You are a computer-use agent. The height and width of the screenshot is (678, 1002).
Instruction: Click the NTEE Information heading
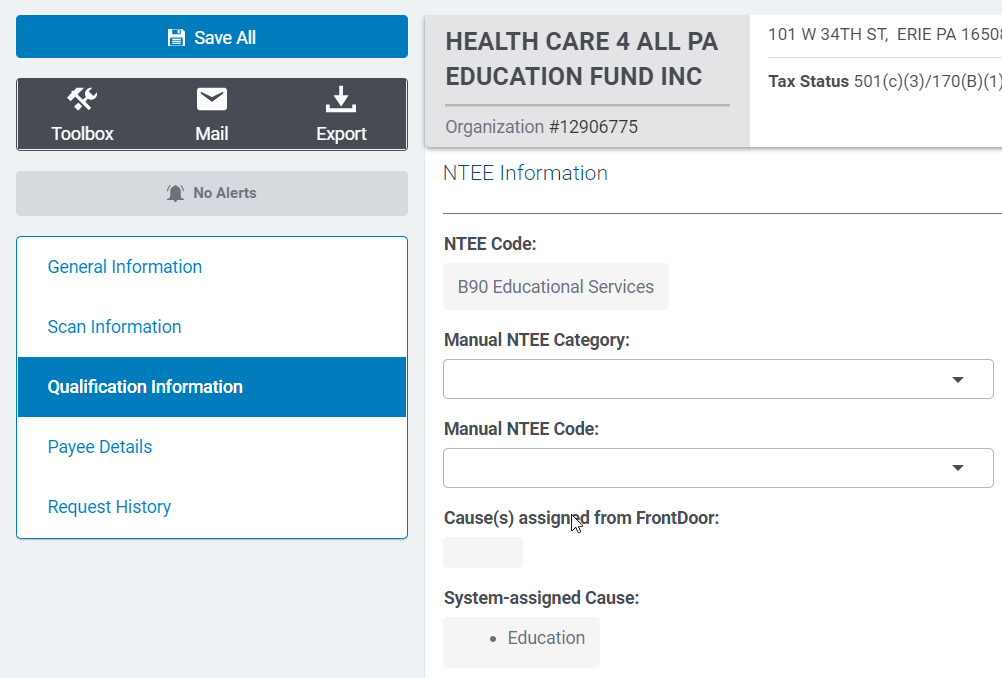point(525,173)
